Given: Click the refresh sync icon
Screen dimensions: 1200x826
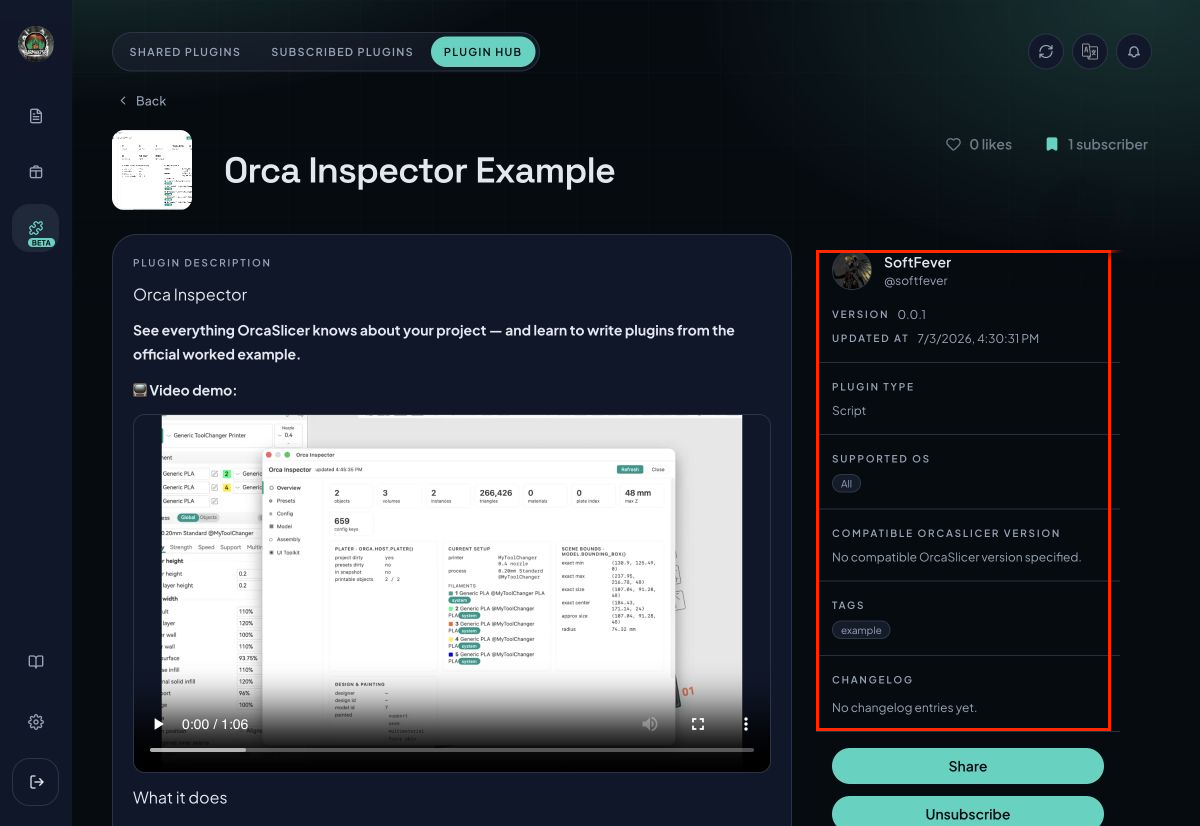Looking at the screenshot, I should coord(1046,52).
